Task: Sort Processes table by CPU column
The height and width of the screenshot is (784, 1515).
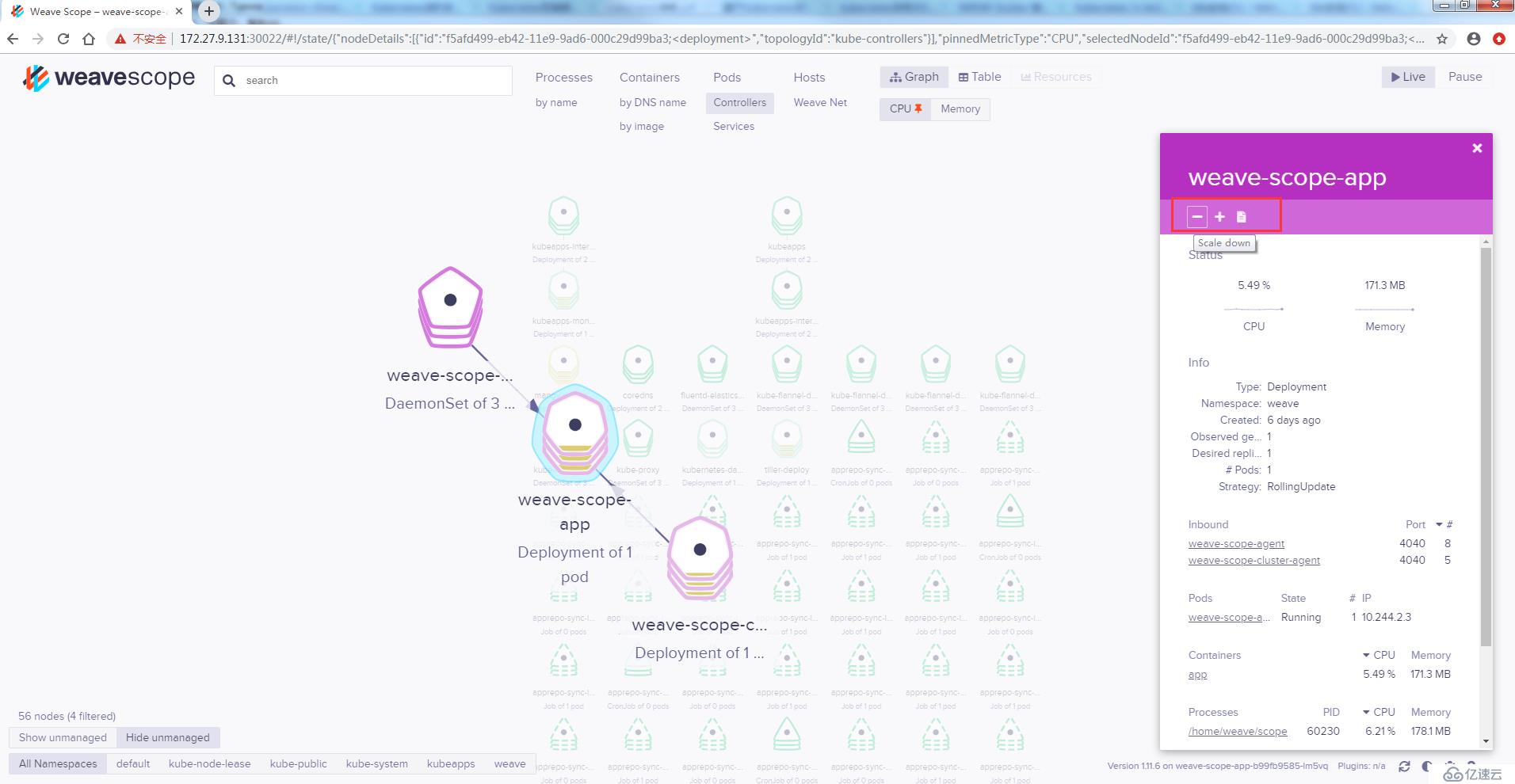Action: (1380, 712)
